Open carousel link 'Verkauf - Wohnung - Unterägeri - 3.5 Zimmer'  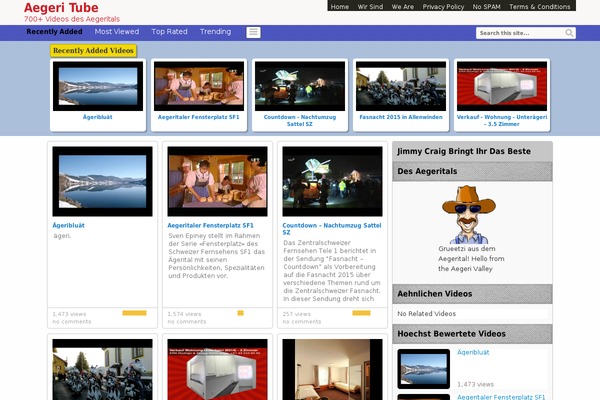coord(502,121)
